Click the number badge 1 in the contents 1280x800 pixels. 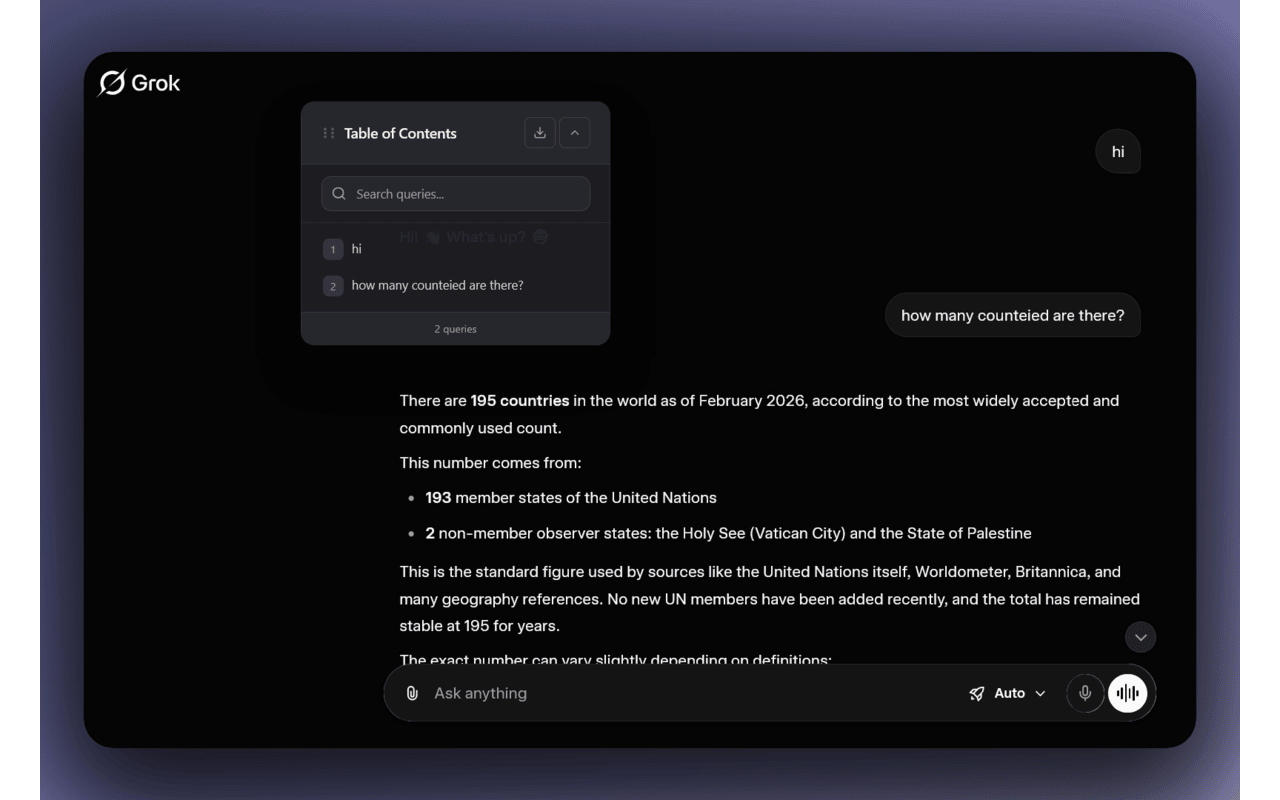pyautogui.click(x=333, y=249)
